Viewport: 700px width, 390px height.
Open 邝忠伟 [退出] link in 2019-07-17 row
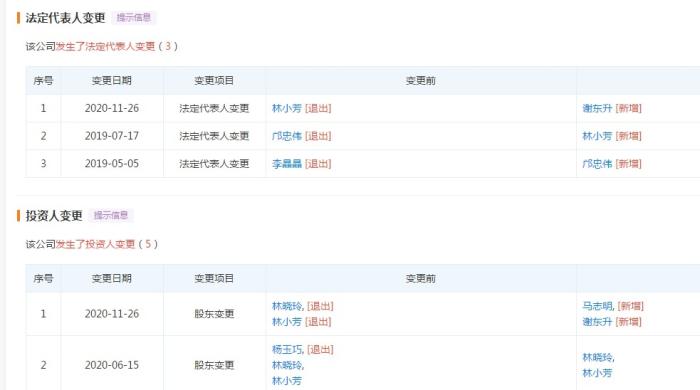301,136
